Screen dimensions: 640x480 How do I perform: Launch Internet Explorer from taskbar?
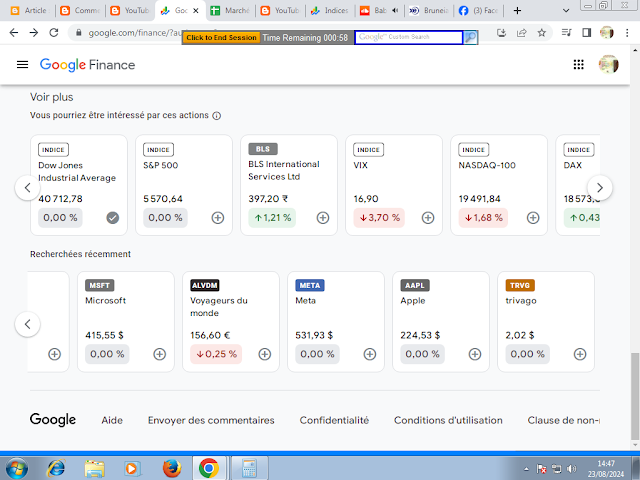56,468
